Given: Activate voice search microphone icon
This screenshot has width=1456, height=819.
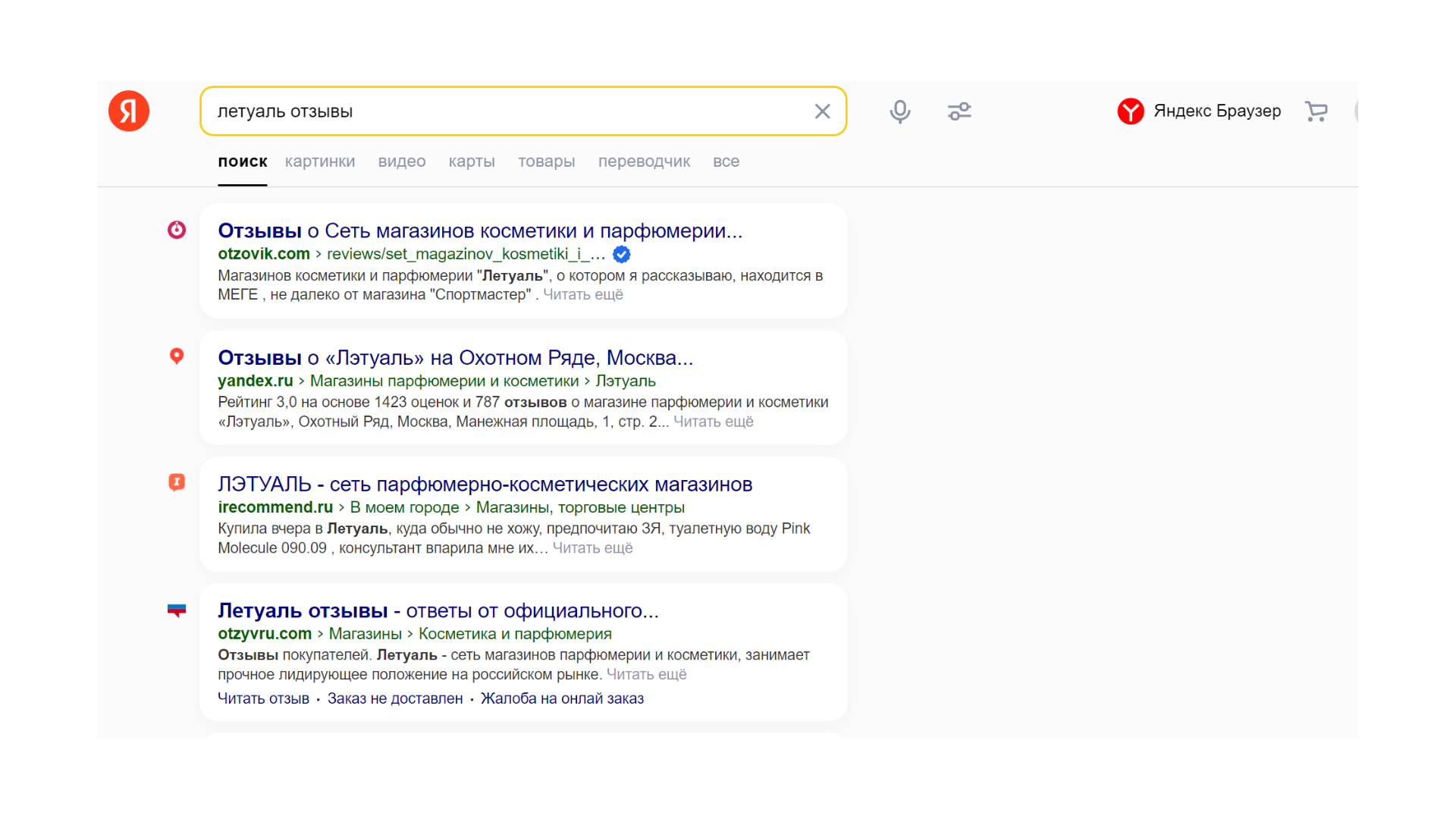Looking at the screenshot, I should coord(900,111).
